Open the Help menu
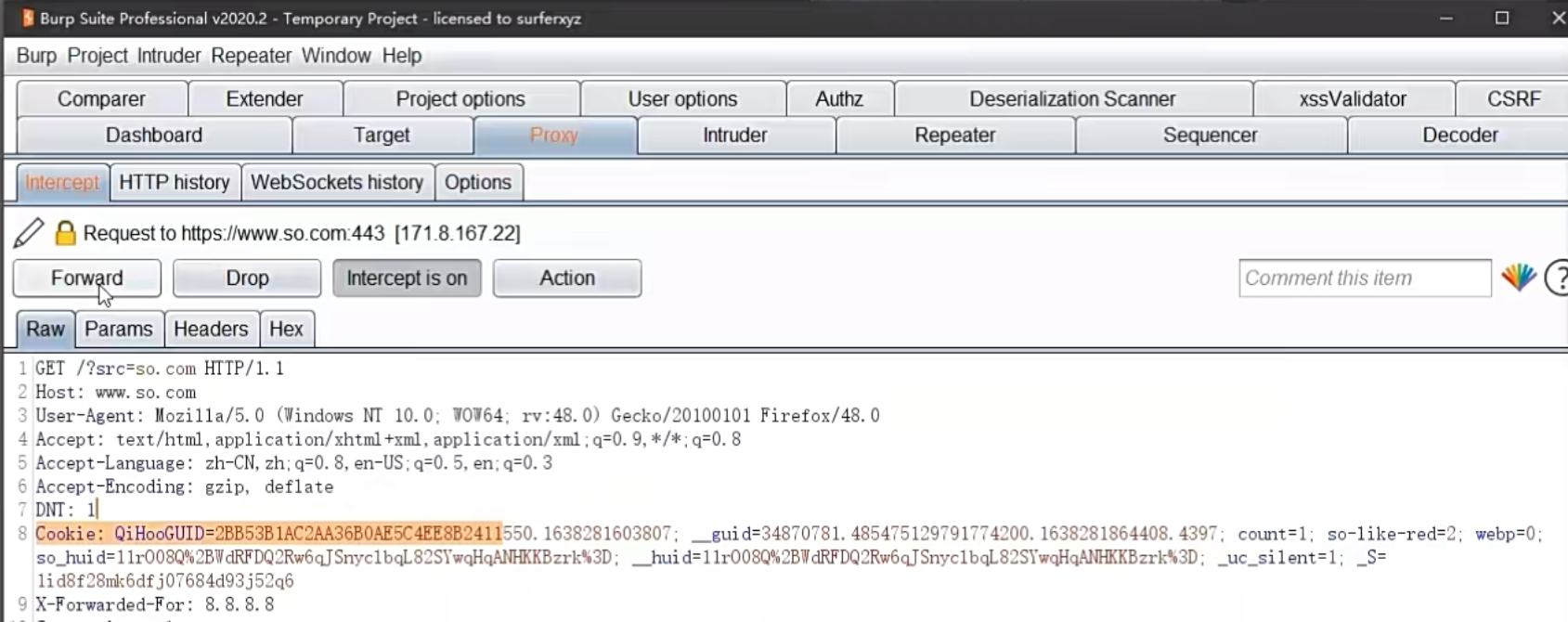 point(402,56)
